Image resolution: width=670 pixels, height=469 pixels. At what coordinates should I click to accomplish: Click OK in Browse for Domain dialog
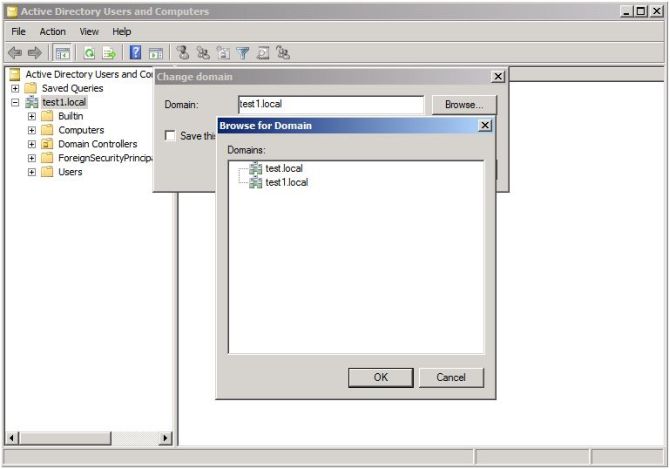381,378
